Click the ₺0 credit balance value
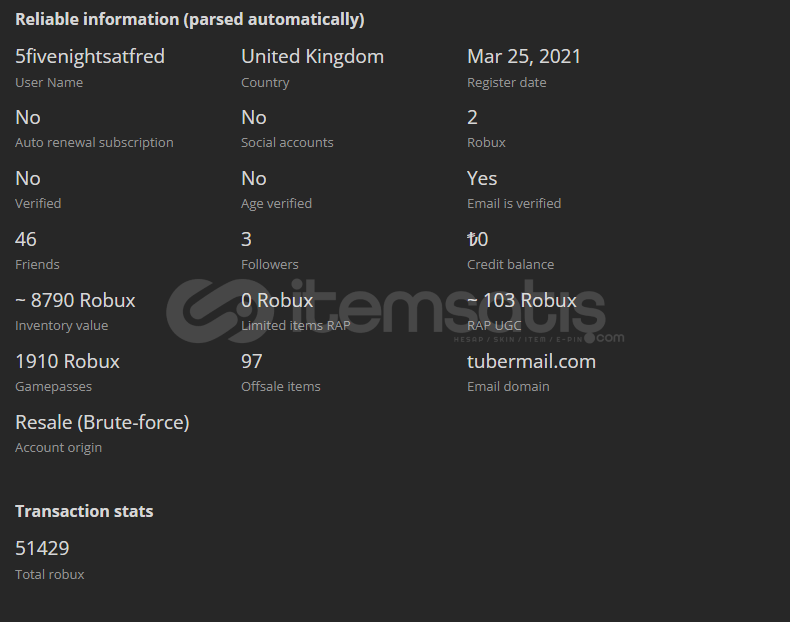Image resolution: width=790 pixels, height=622 pixels. coord(478,239)
